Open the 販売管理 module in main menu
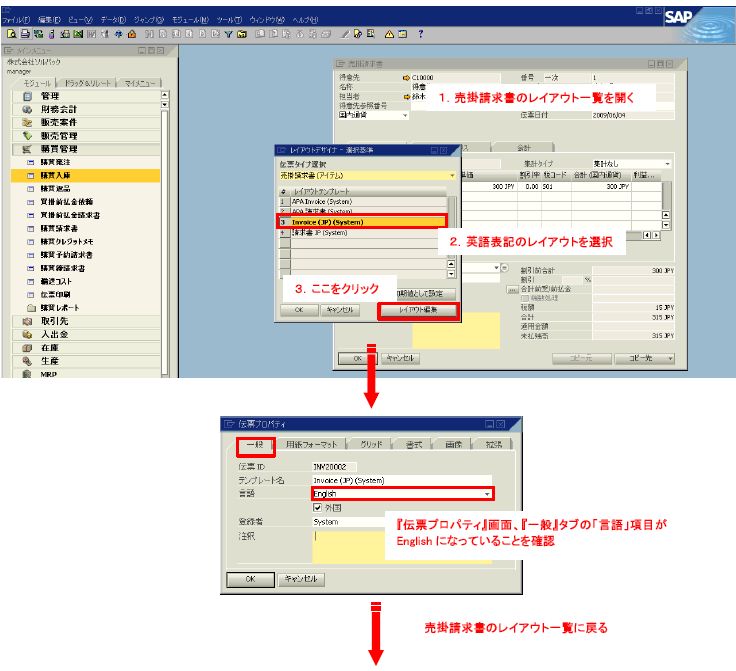The width and height of the screenshot is (736, 671). click(86, 136)
